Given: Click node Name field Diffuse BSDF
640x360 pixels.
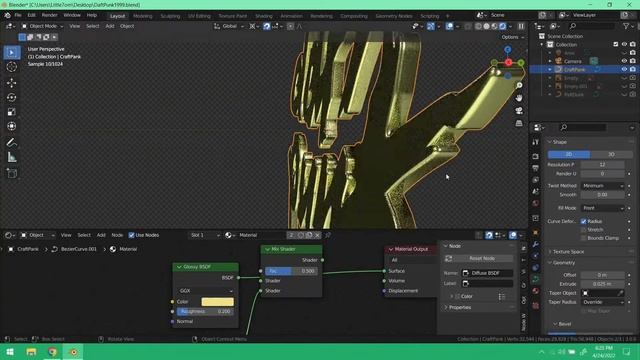Looking at the screenshot, I should tap(487, 273).
